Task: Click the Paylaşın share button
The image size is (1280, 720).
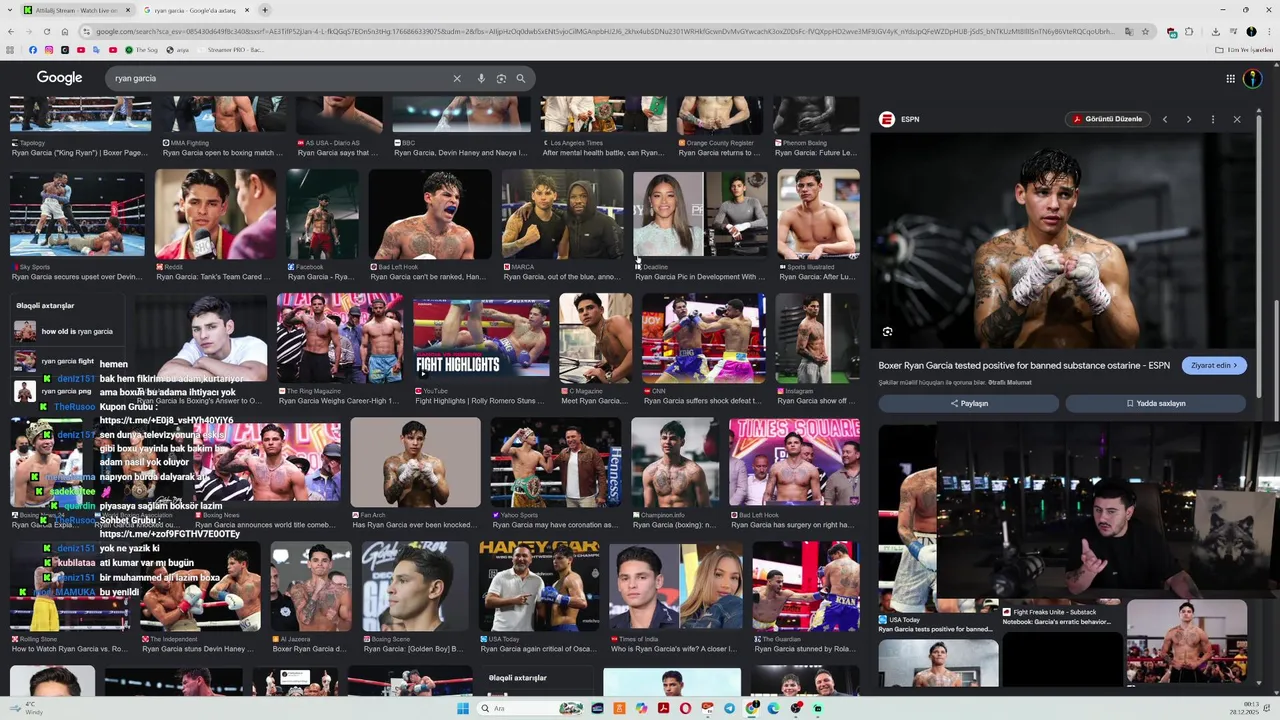Action: (x=969, y=403)
